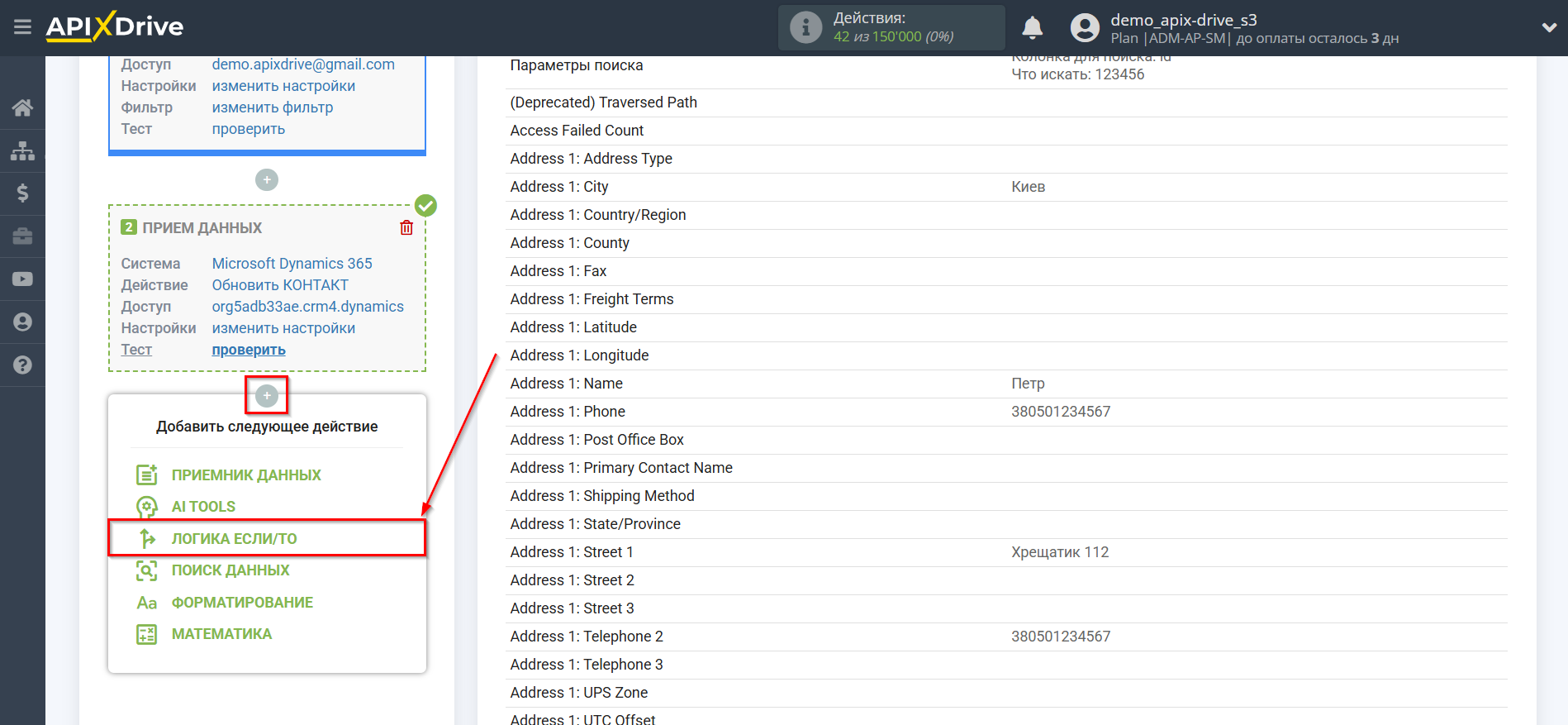1568x725 pixels.
Task: Click the Действия counter panel
Action: 891,27
